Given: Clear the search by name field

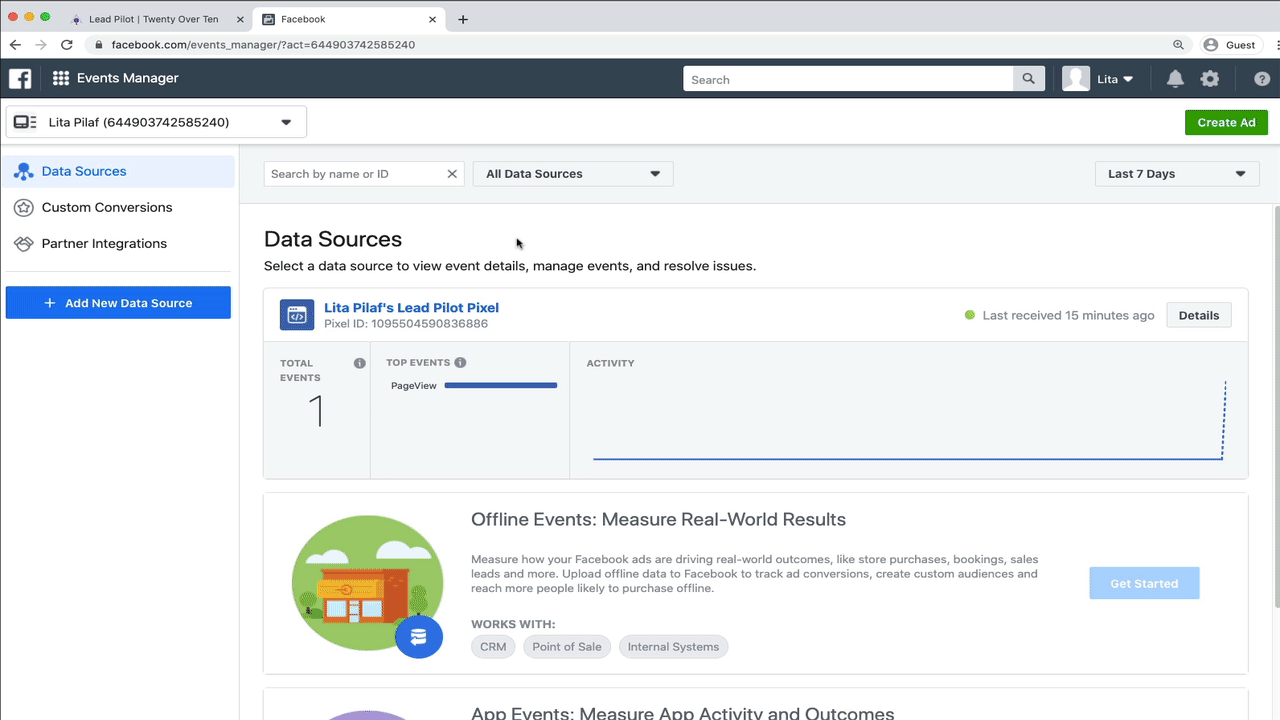Looking at the screenshot, I should point(452,174).
